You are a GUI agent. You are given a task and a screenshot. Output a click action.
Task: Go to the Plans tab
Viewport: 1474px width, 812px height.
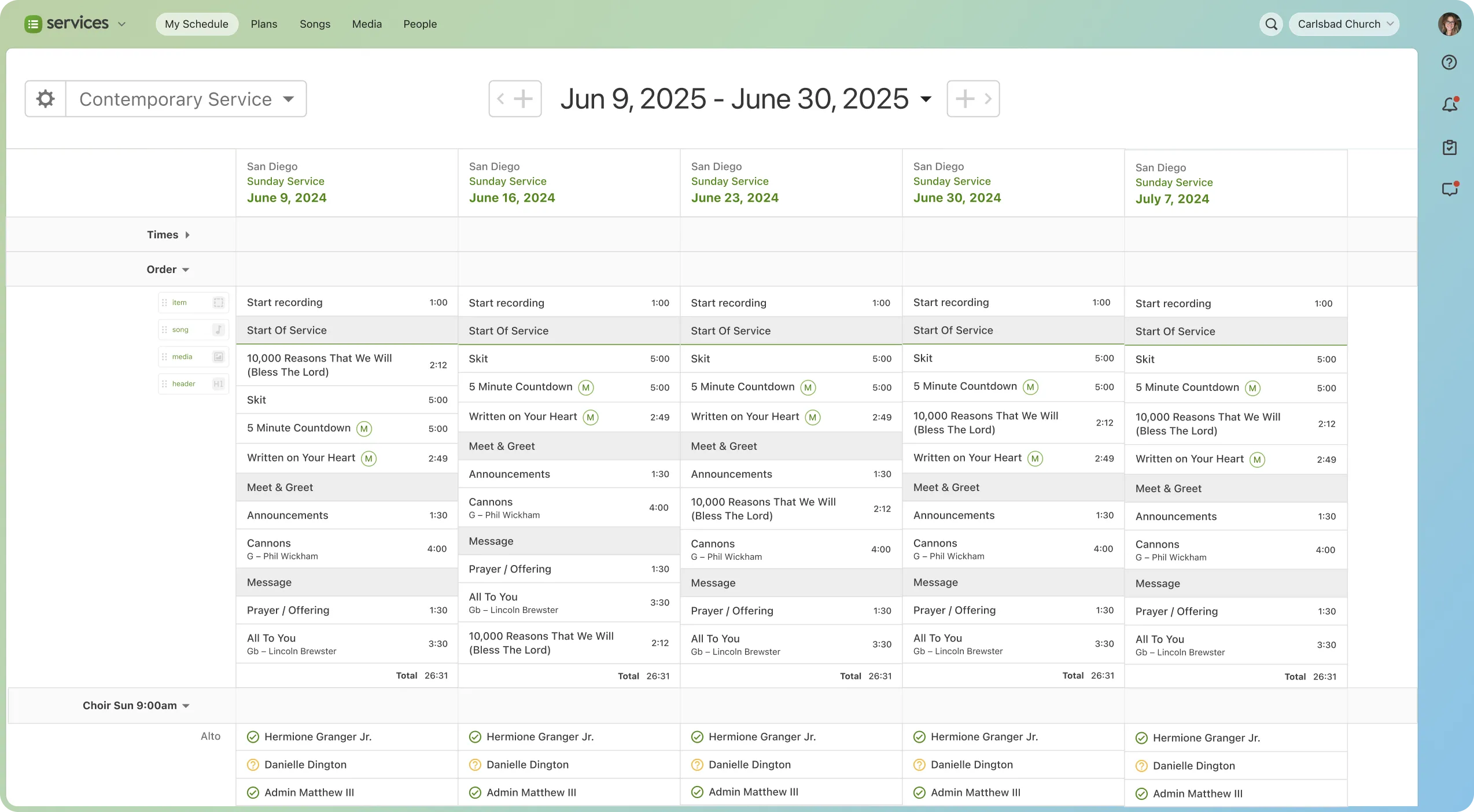coord(264,24)
